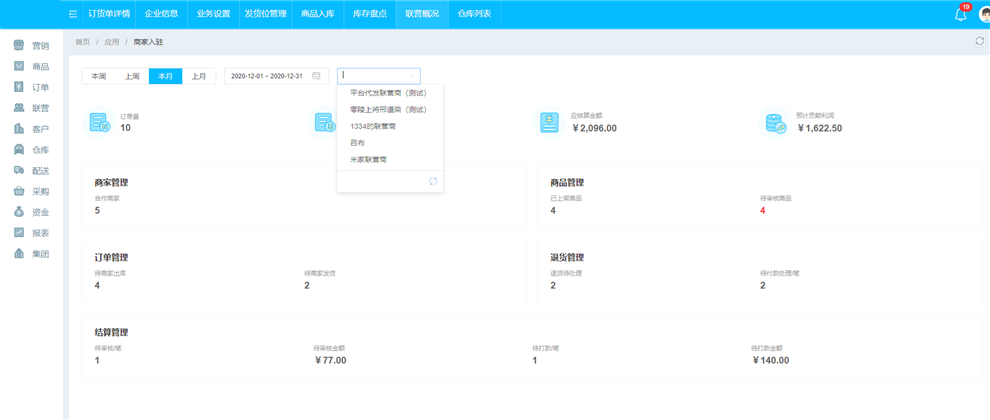990x420 pixels.
Task: Click the 待打款金额 value ￥140.00
Action: point(770,361)
